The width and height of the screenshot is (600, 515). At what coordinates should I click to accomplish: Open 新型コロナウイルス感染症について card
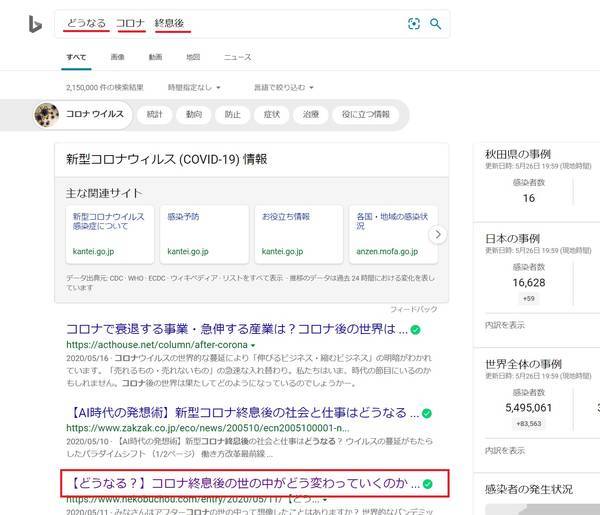(110, 235)
